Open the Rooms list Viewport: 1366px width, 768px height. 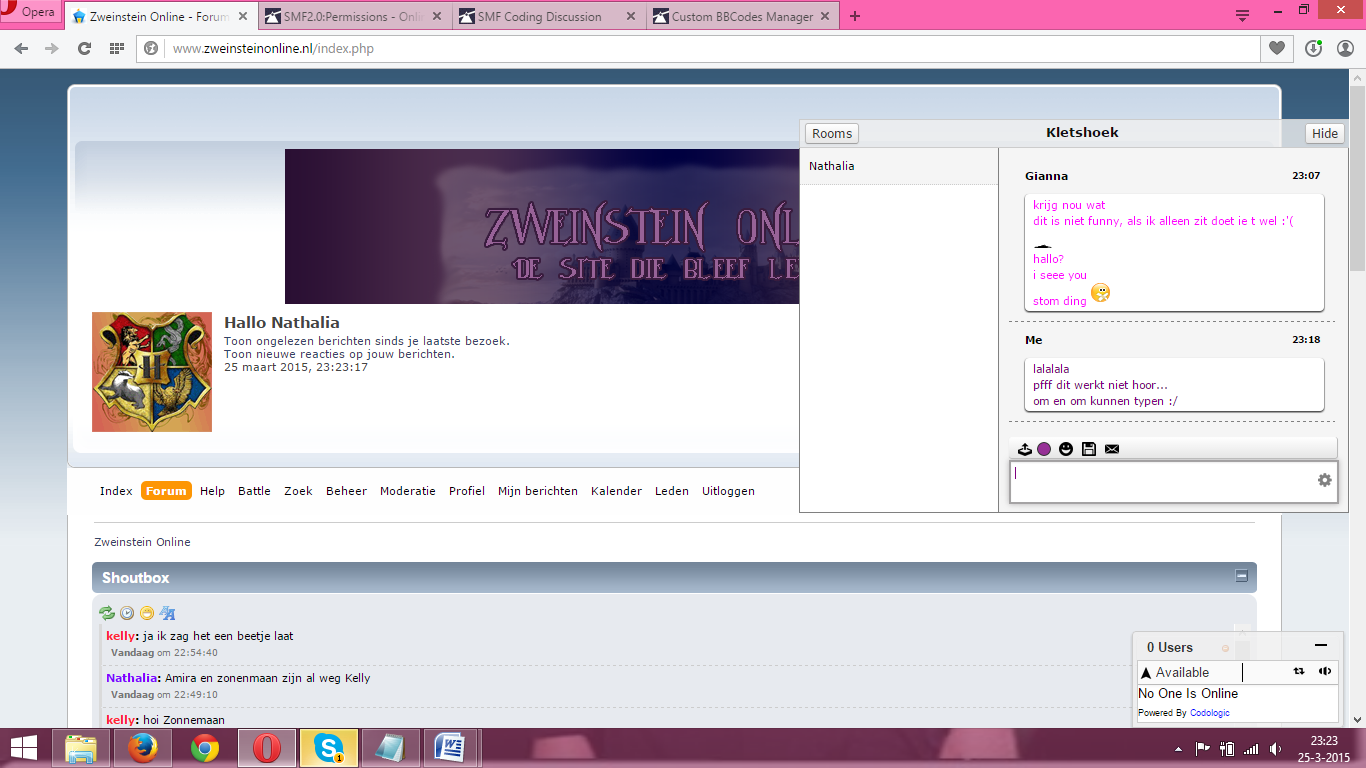[832, 133]
